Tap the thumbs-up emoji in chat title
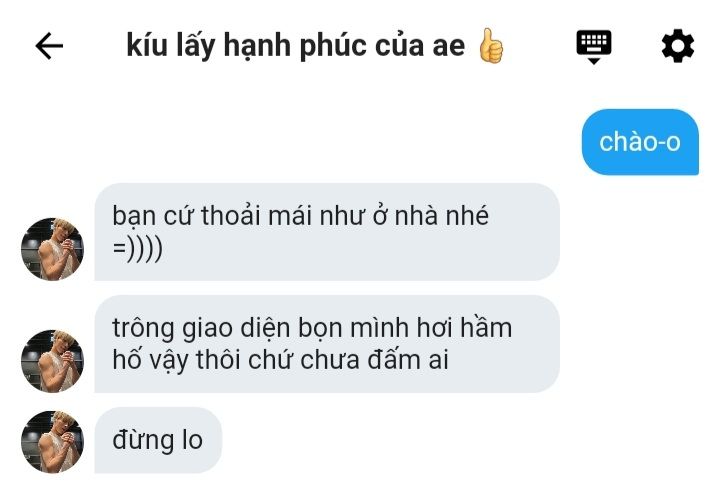Image resolution: width=720 pixels, height=481 pixels. coord(491,46)
